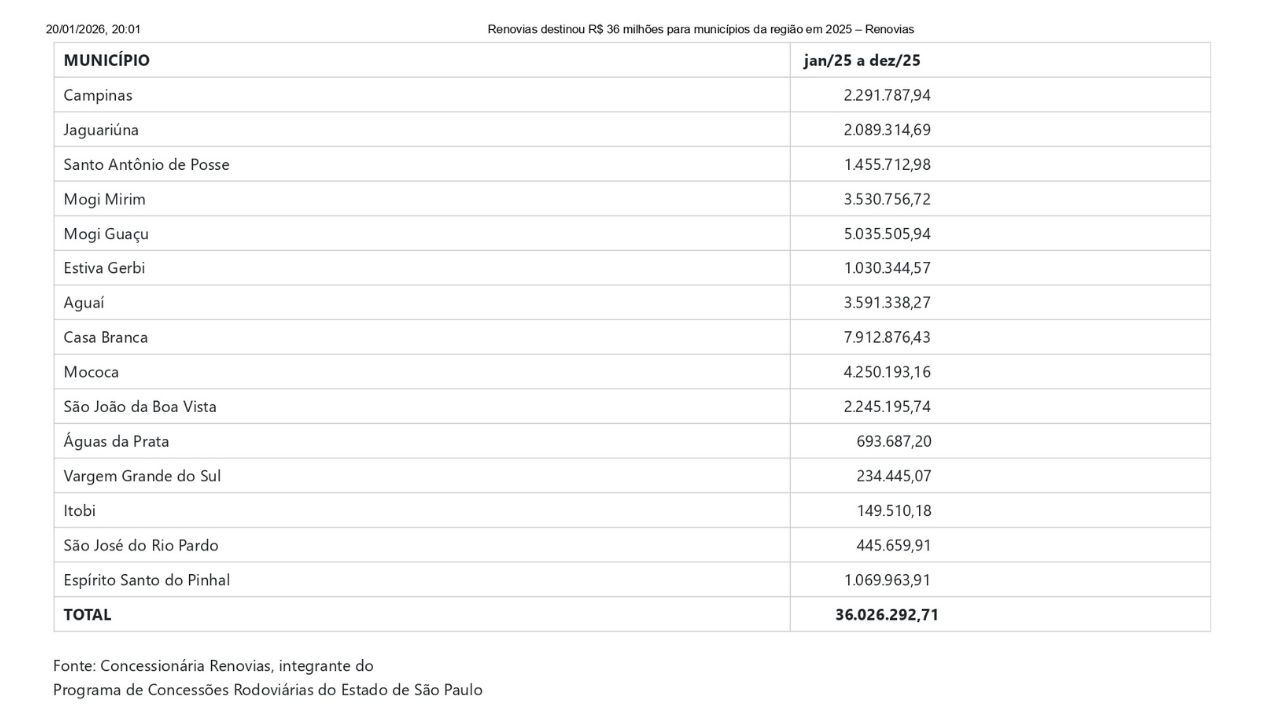The width and height of the screenshot is (1280, 720).
Task: Click the Jaguariúna value 2.089.314,69
Action: (x=887, y=130)
